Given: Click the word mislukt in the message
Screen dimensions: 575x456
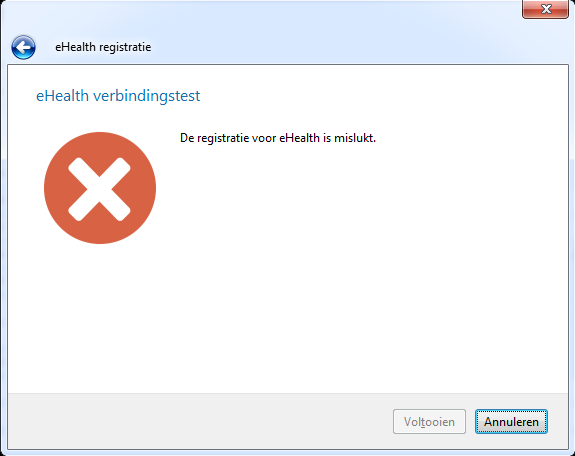Looking at the screenshot, I should (x=354, y=138).
